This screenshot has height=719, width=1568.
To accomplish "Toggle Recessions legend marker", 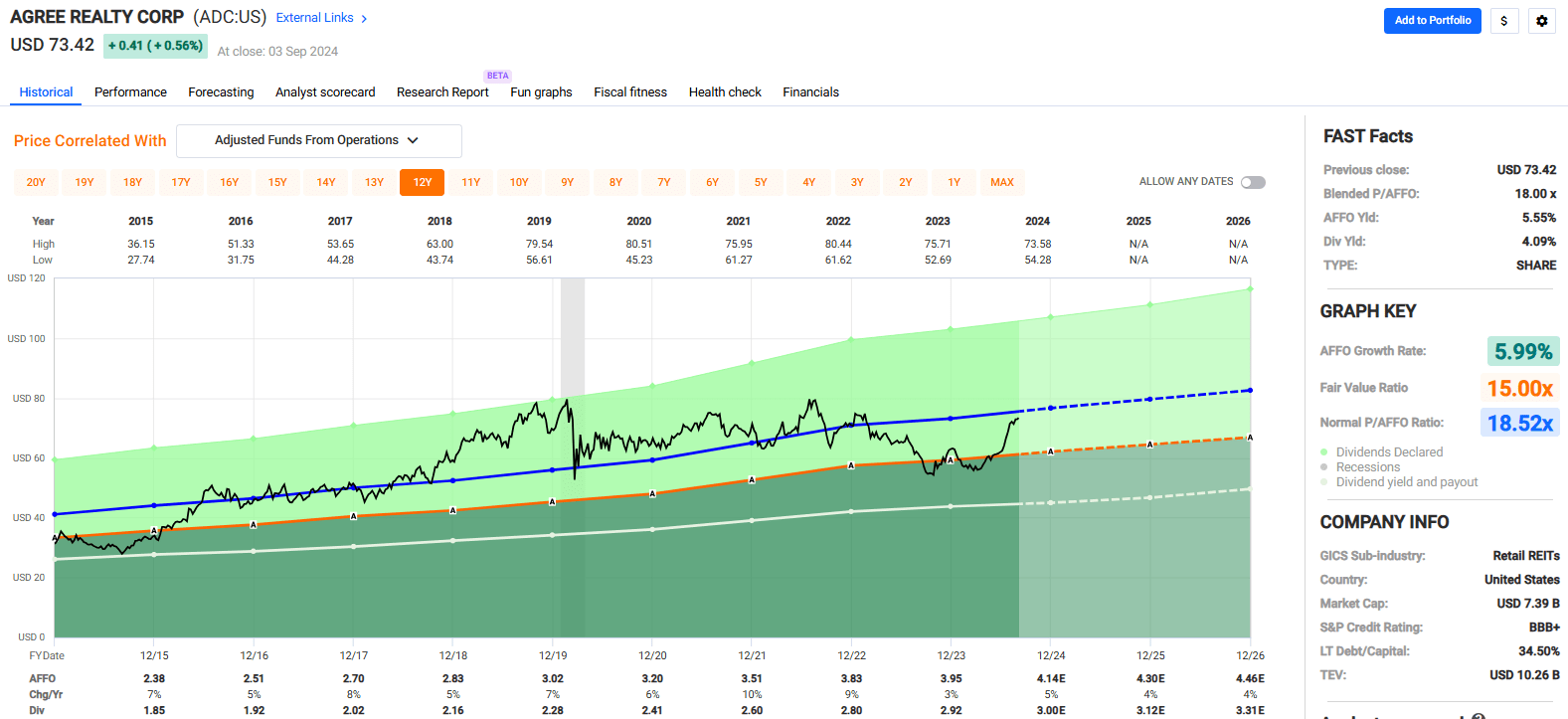I will pos(1323,467).
